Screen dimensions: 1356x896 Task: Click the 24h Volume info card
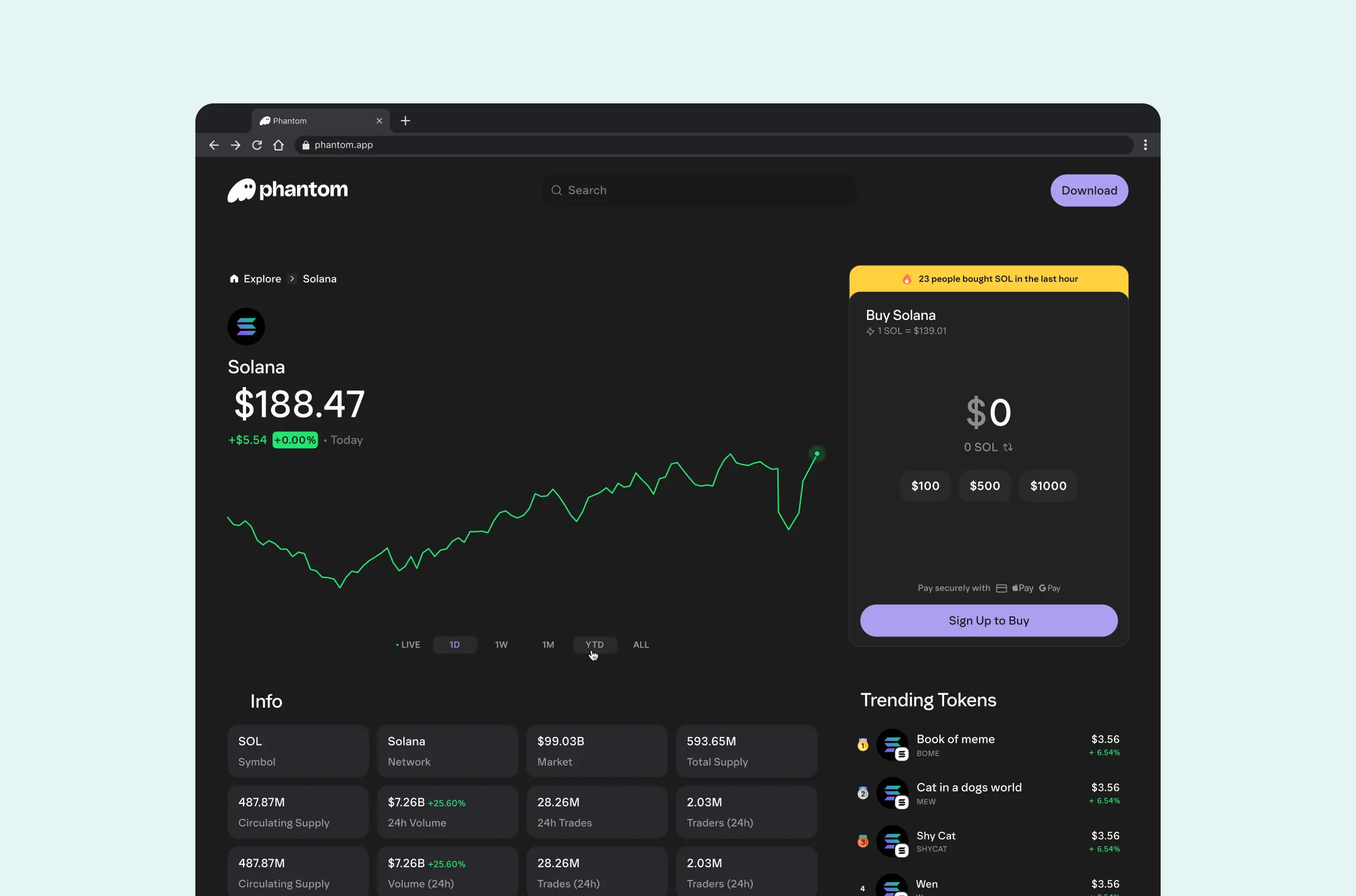click(448, 812)
